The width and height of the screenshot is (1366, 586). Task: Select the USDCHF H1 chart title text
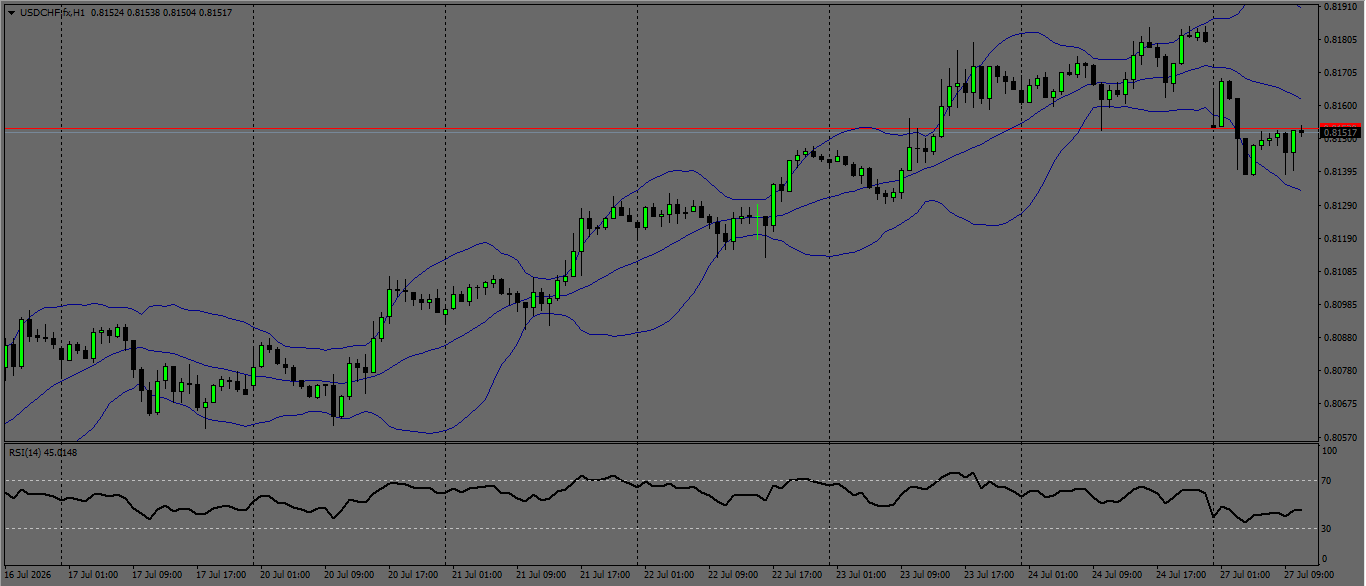click(x=52, y=12)
